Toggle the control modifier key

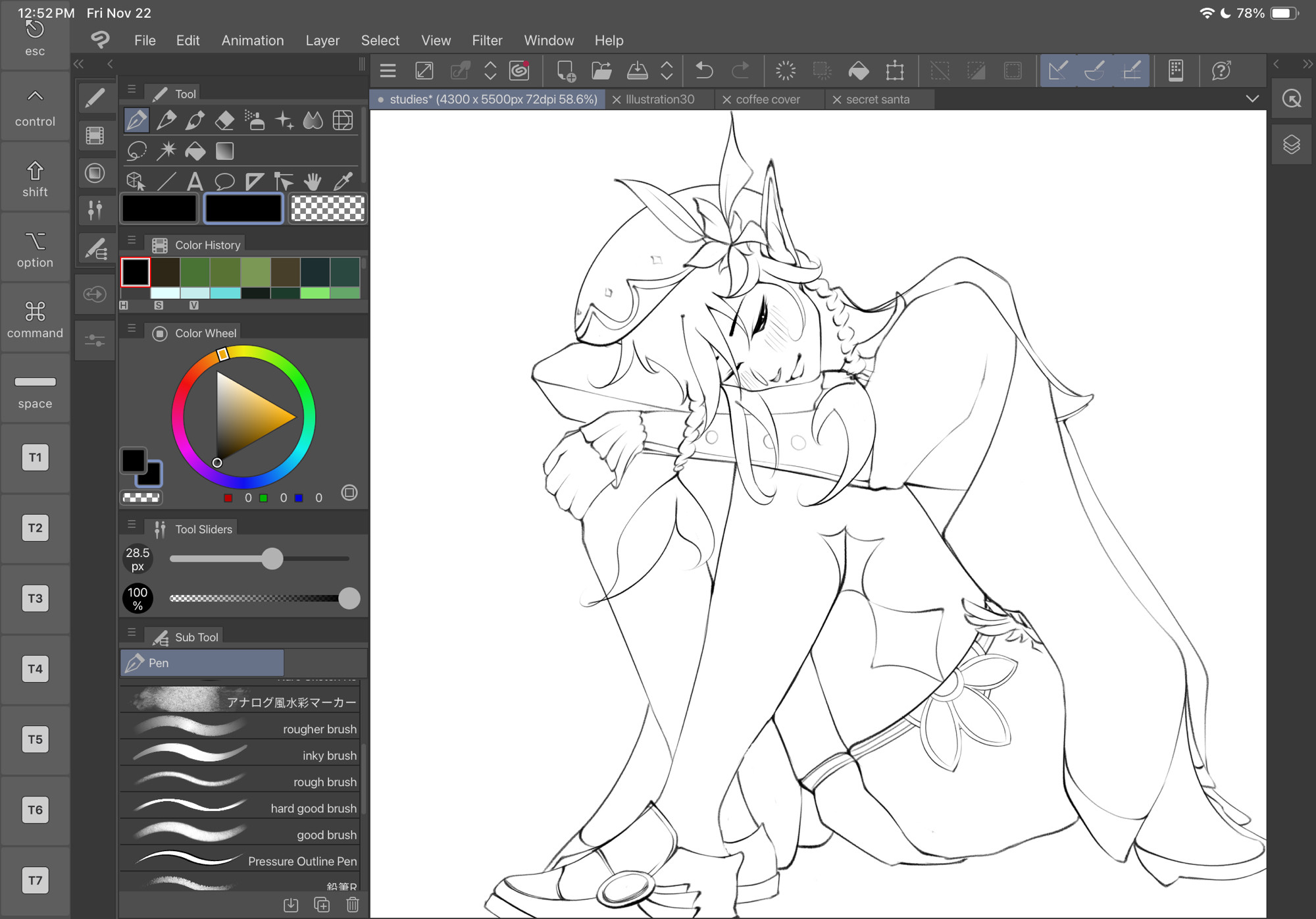[35, 107]
